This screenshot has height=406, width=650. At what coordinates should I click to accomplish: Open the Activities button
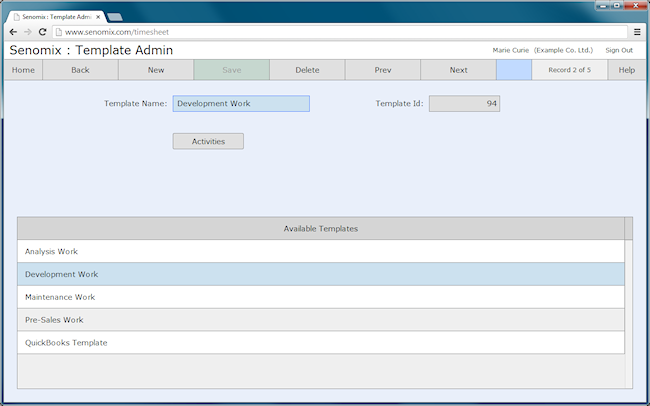208,141
